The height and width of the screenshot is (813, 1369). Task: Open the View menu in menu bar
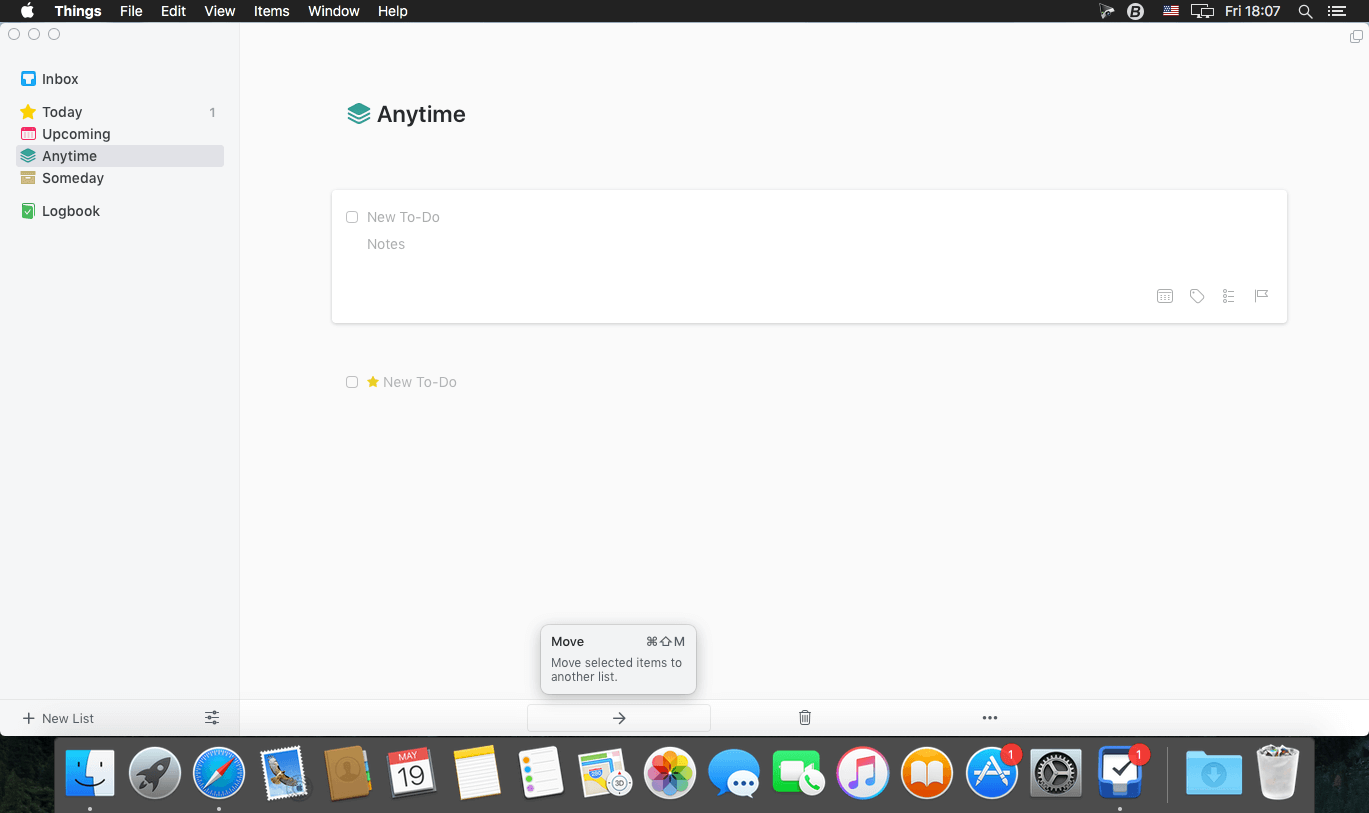point(219,11)
